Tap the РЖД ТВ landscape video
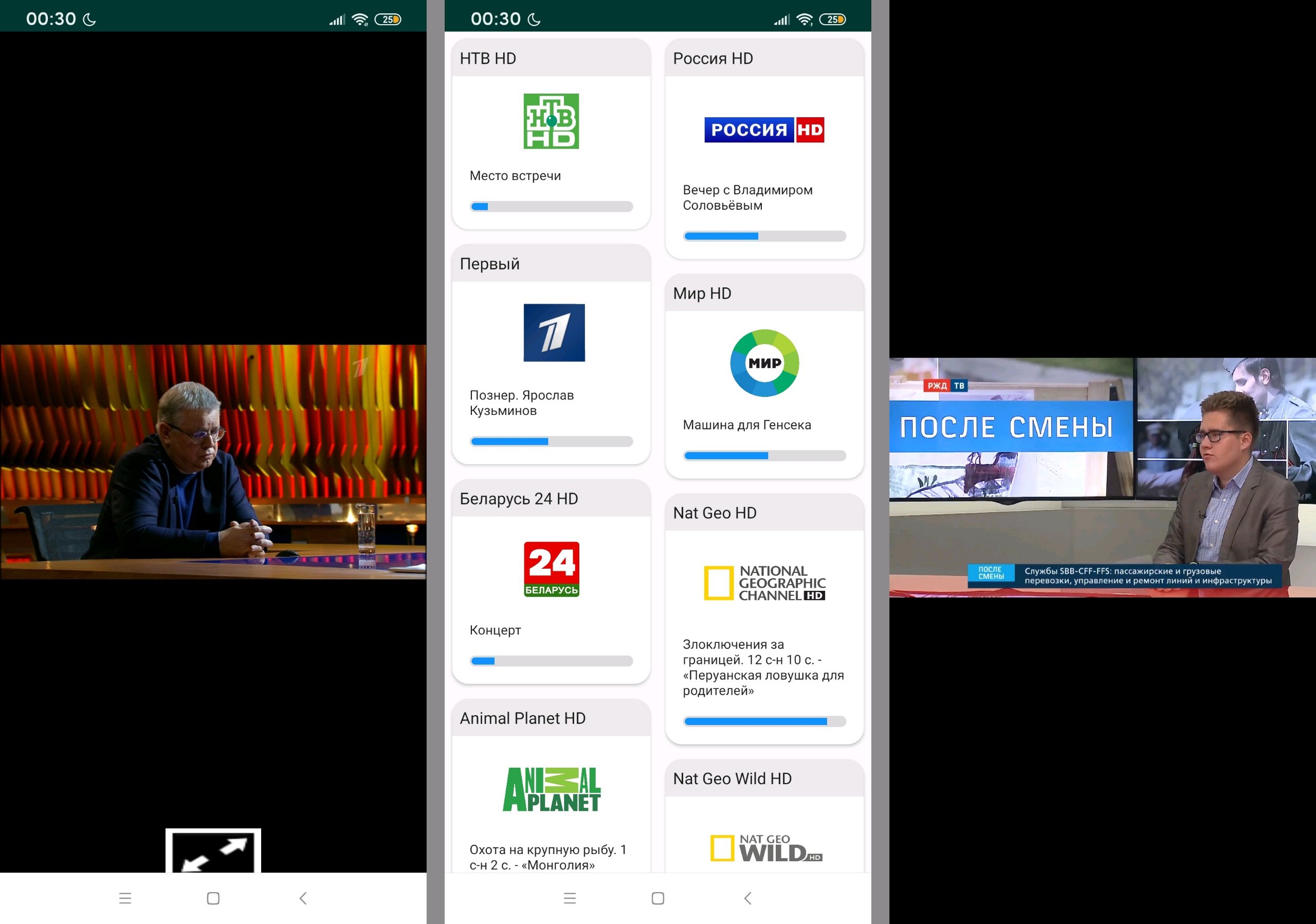1316x924 pixels. pos(1102,478)
